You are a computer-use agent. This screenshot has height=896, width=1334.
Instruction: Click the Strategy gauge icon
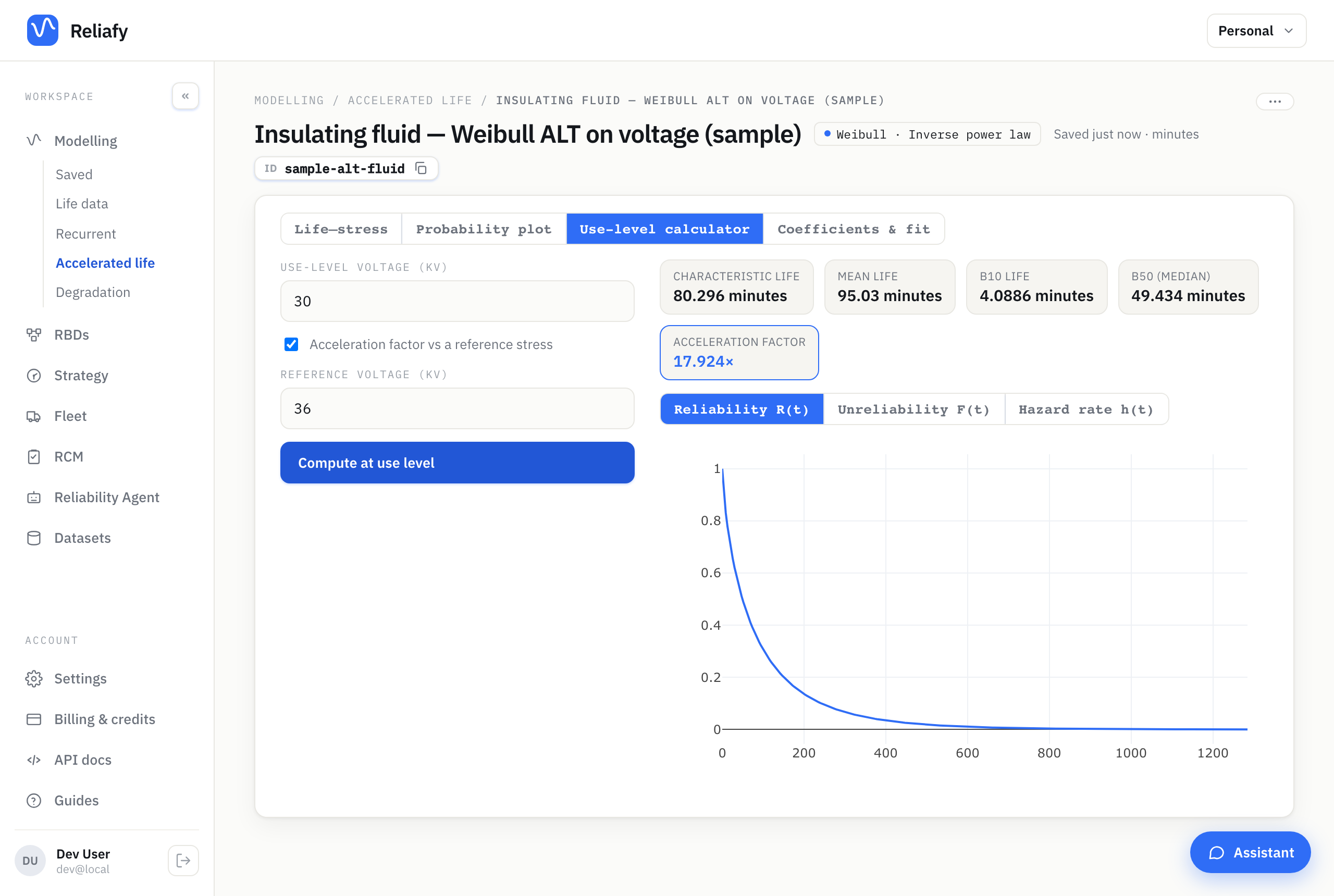(34, 376)
